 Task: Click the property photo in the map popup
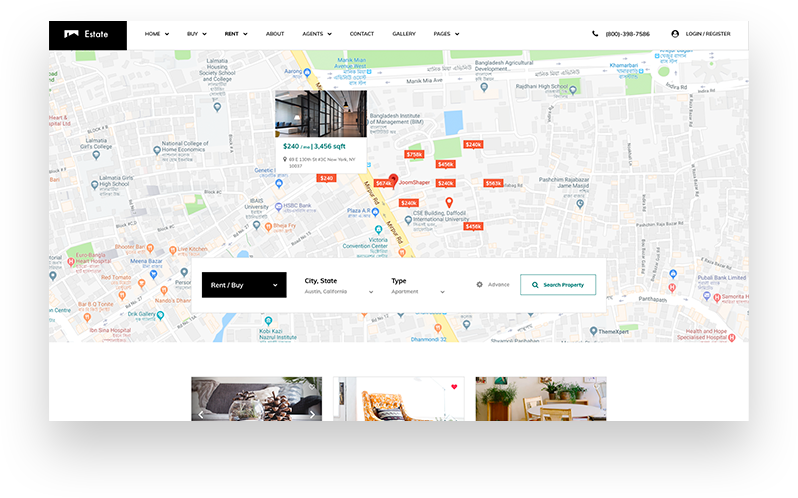pos(320,113)
